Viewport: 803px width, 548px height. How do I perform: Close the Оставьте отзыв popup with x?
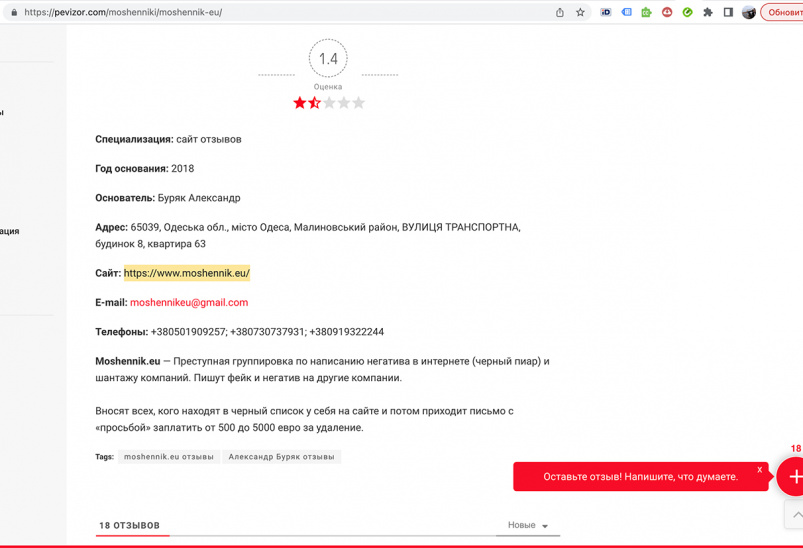[x=759, y=470]
